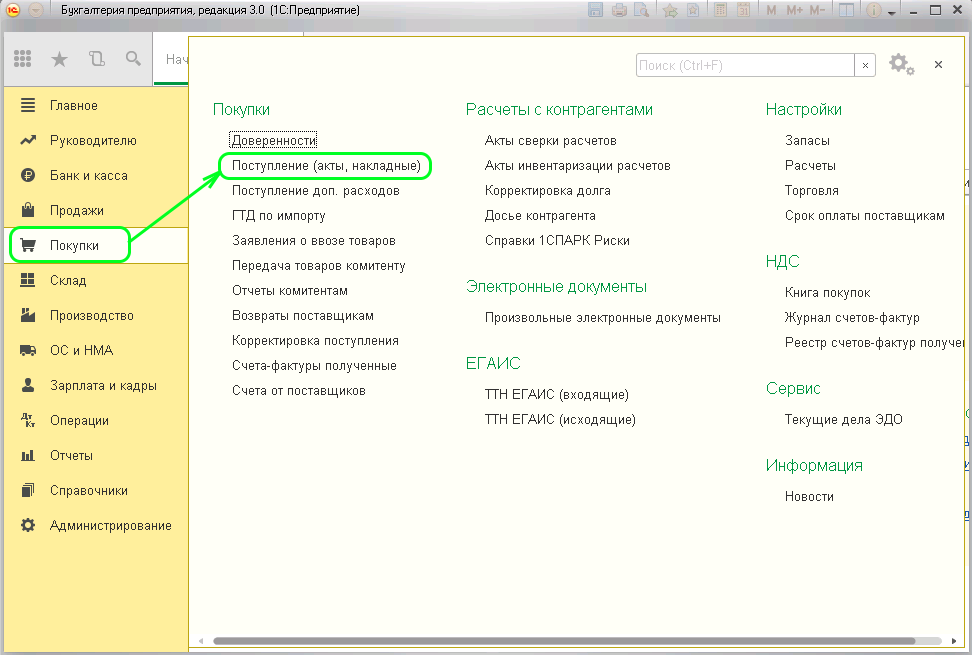This screenshot has width=972, height=655.
Task: Open the Производство section
Action: [x=96, y=315]
